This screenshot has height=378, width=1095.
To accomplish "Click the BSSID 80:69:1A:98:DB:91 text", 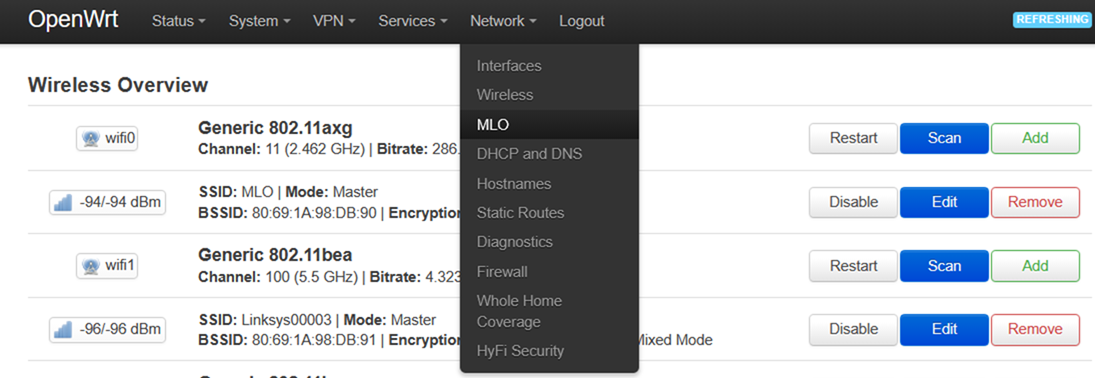I will tap(288, 340).
